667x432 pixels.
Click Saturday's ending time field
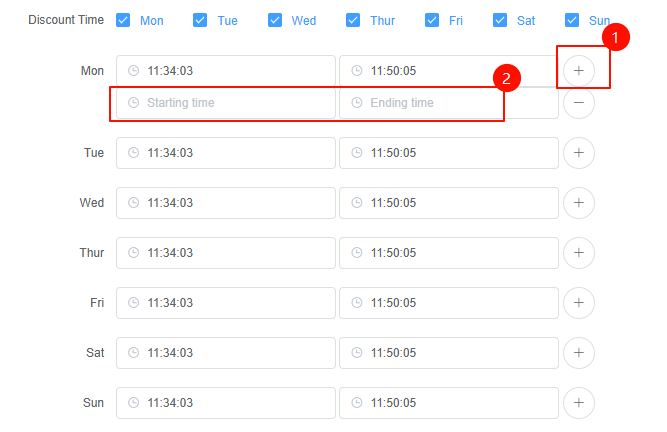(448, 353)
